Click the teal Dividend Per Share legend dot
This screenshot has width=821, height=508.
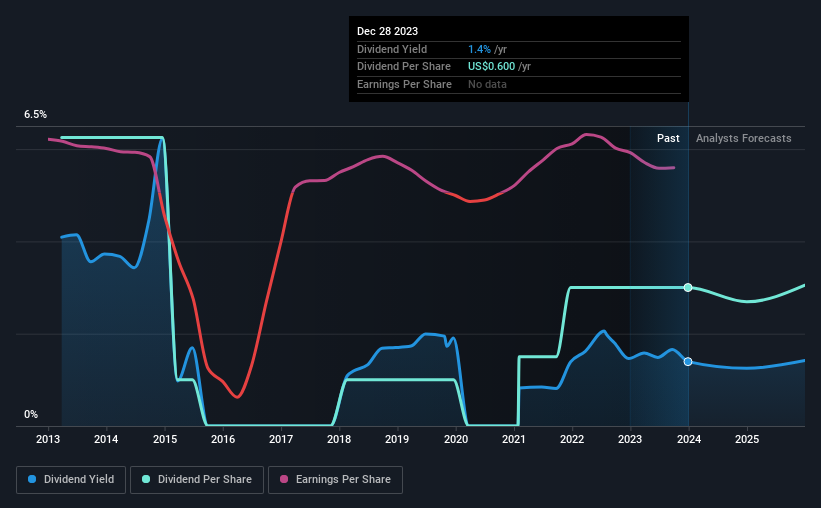coord(146,479)
